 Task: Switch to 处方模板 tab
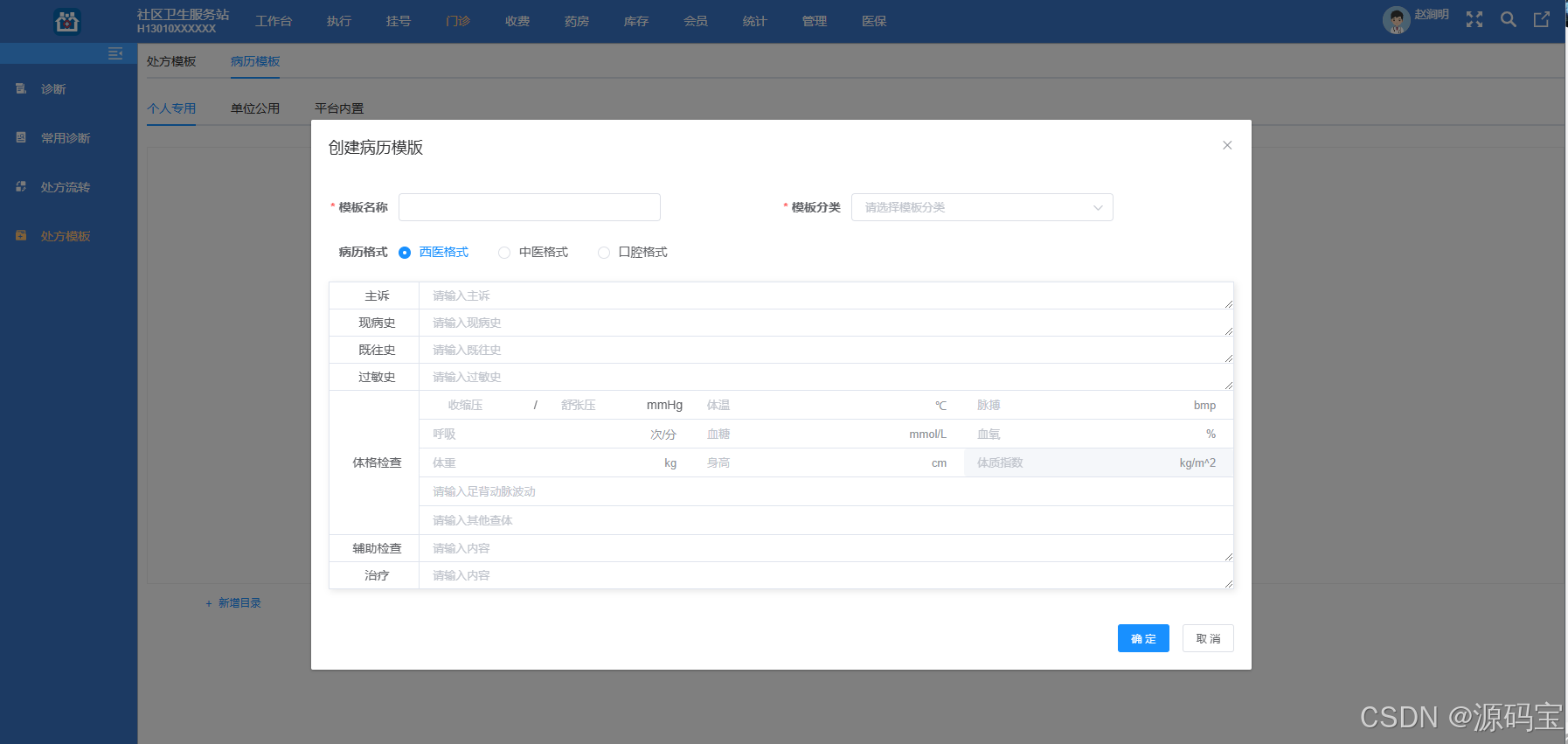point(171,61)
